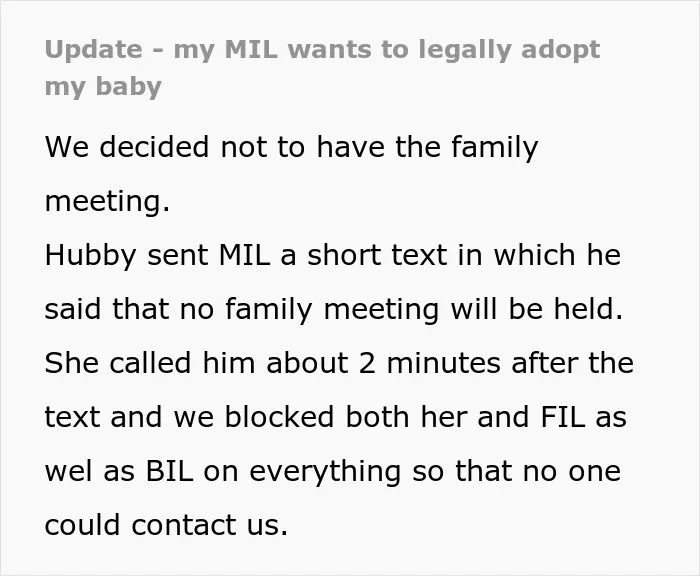This screenshot has width=700, height=576.
Task: Click the word 'meeting.' on its own line
Action: click(107, 202)
